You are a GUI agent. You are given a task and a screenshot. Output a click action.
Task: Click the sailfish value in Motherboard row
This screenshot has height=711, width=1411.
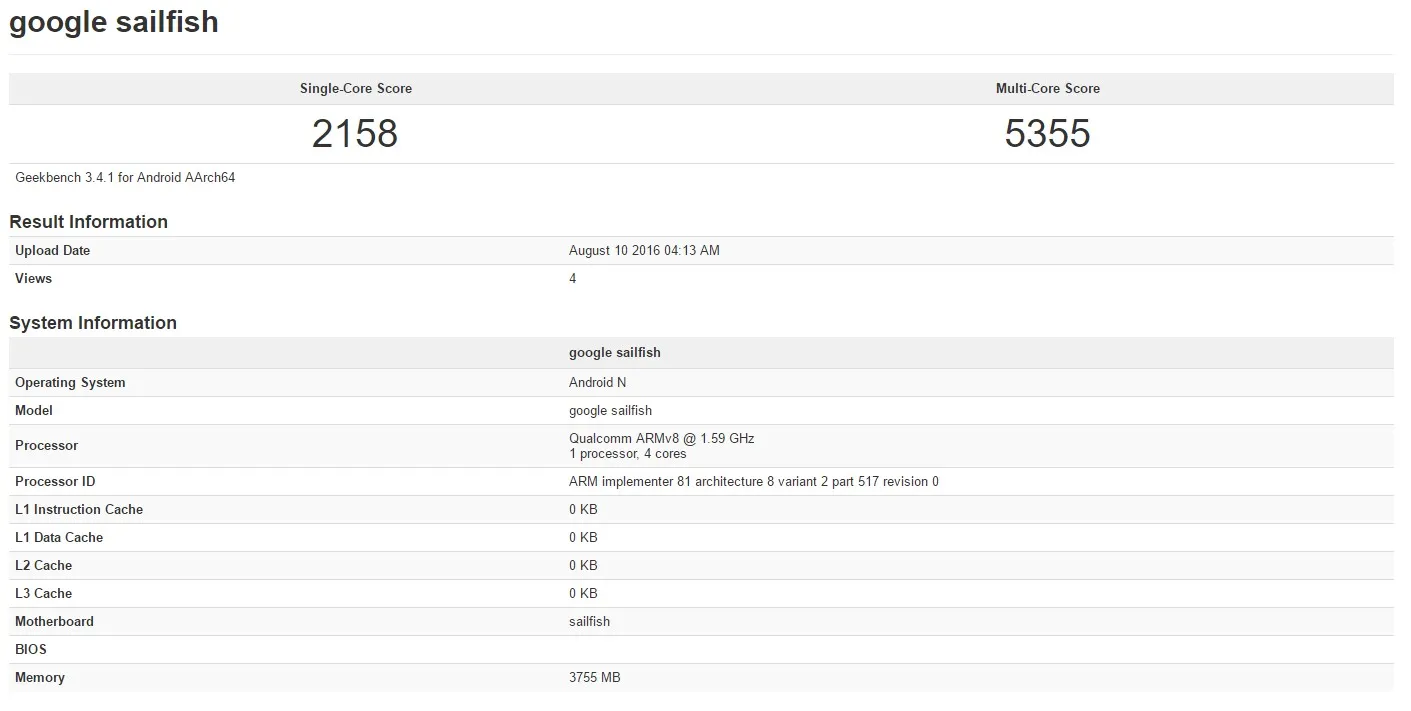pyautogui.click(x=589, y=622)
